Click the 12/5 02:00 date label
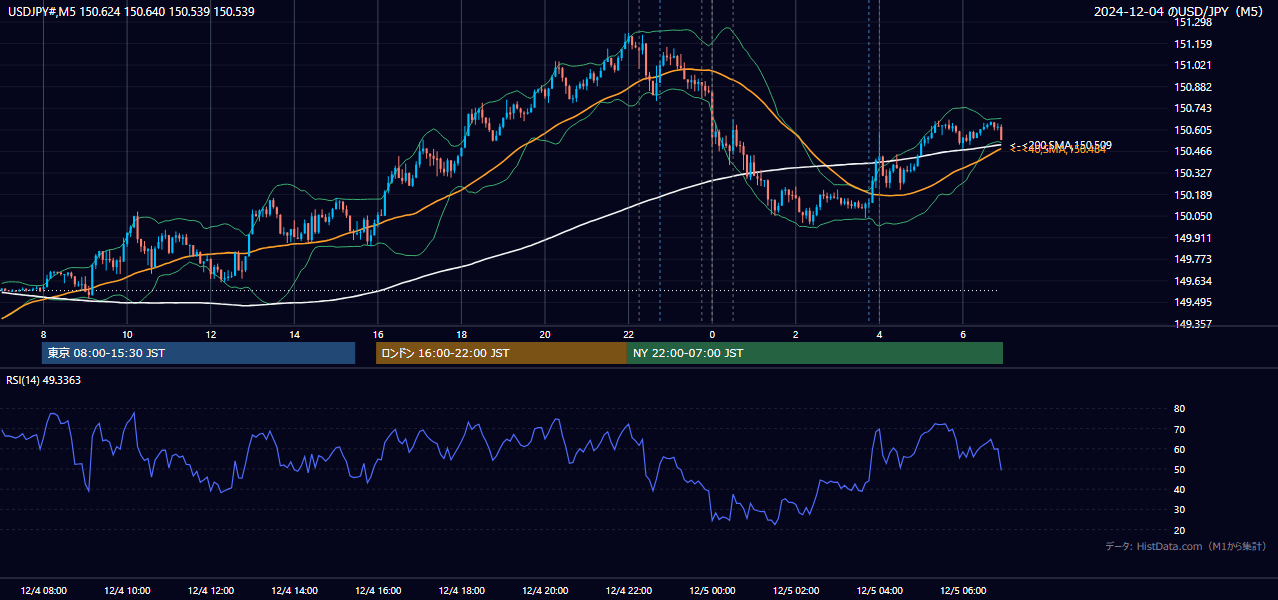The width and height of the screenshot is (1278, 600). [x=796, y=591]
